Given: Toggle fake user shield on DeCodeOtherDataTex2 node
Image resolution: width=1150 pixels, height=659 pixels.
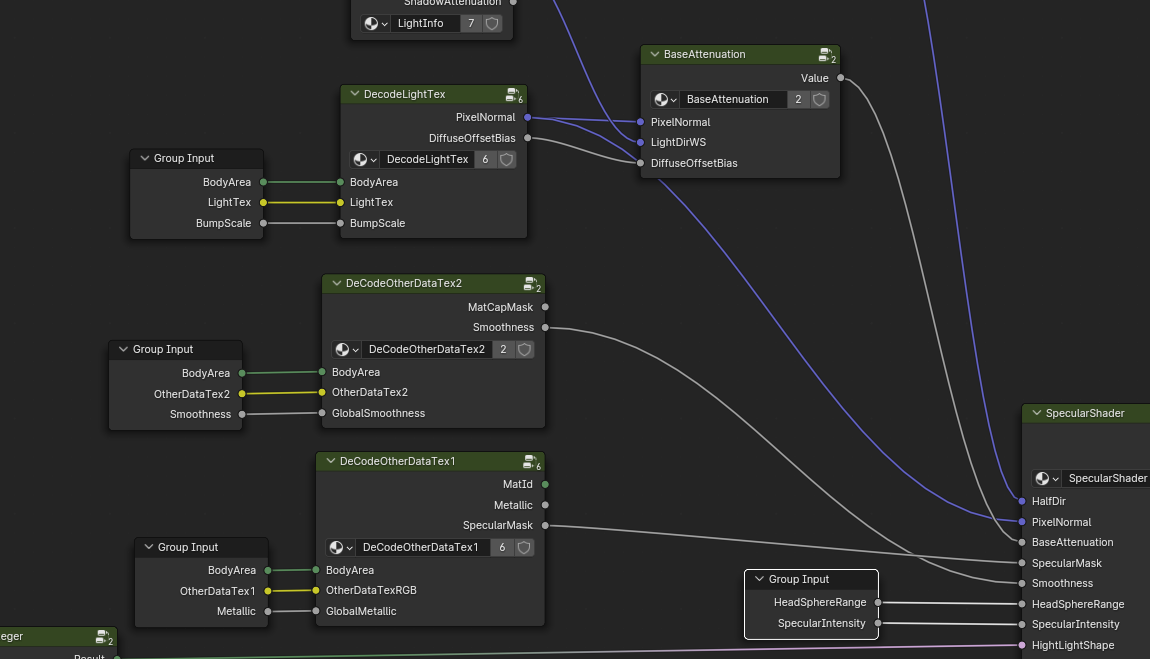Looking at the screenshot, I should pos(524,350).
